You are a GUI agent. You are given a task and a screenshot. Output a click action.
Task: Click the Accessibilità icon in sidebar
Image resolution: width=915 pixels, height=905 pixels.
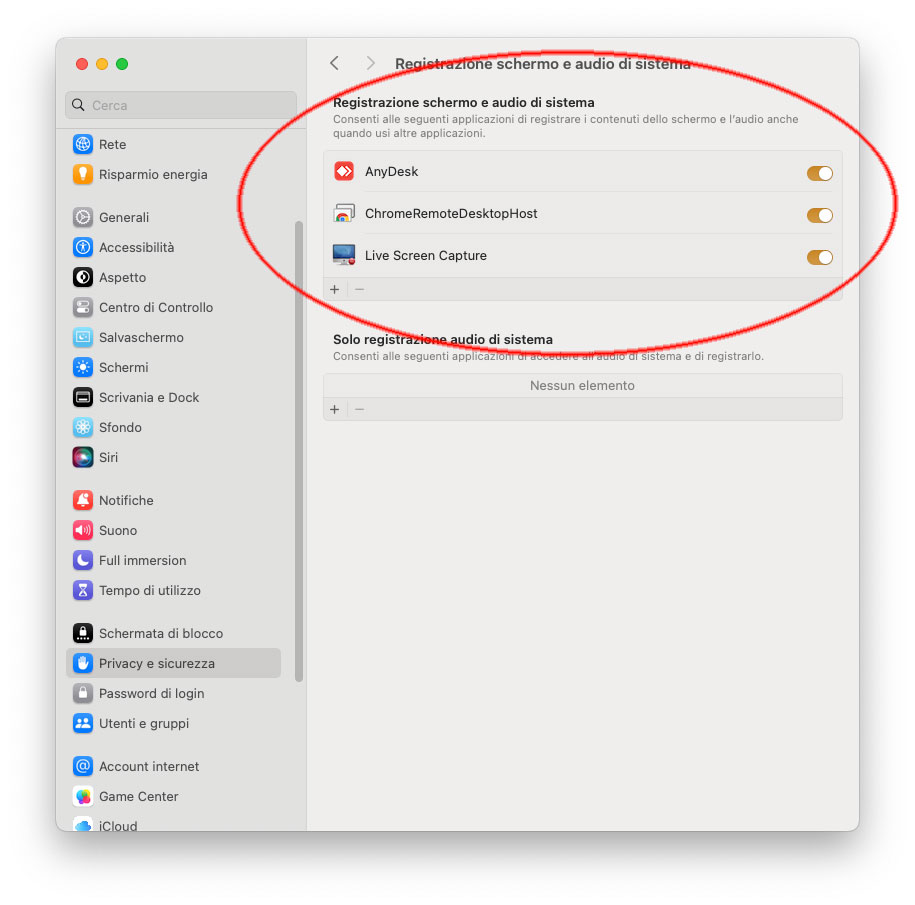click(83, 247)
